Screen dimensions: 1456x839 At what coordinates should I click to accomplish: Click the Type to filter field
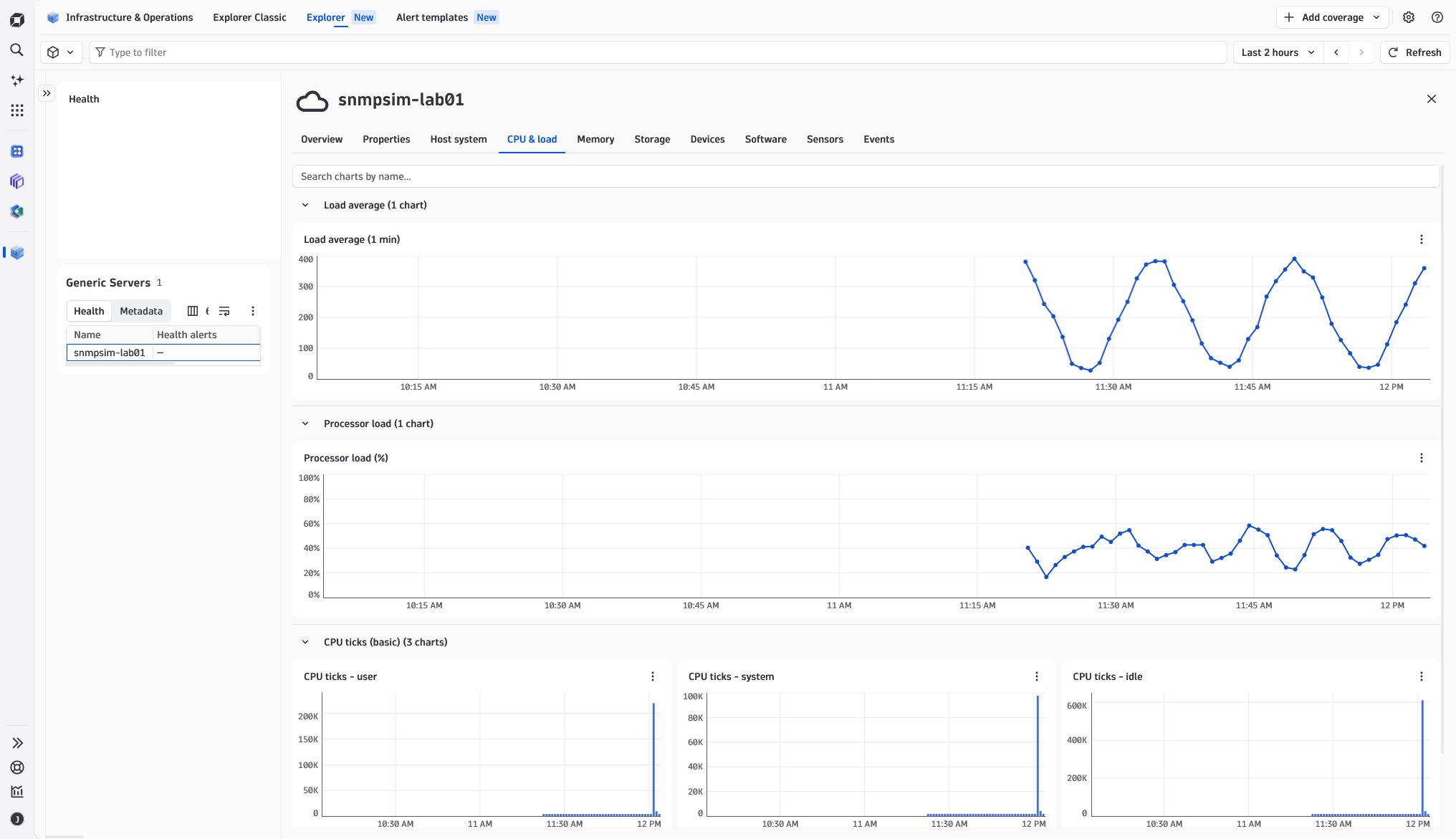pyautogui.click(x=658, y=52)
